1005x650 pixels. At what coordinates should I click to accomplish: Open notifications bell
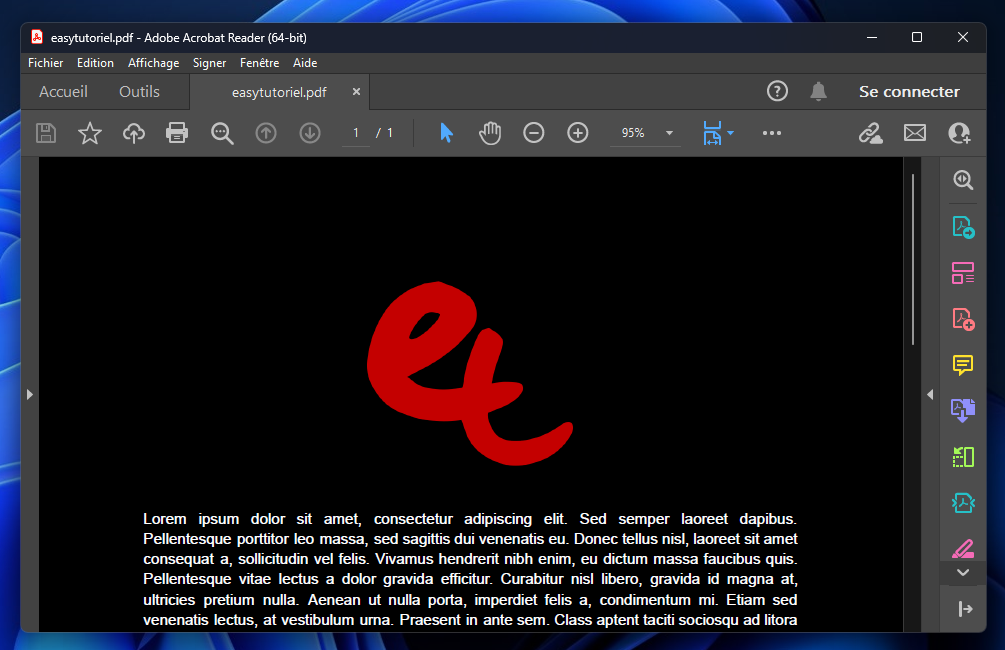click(818, 91)
